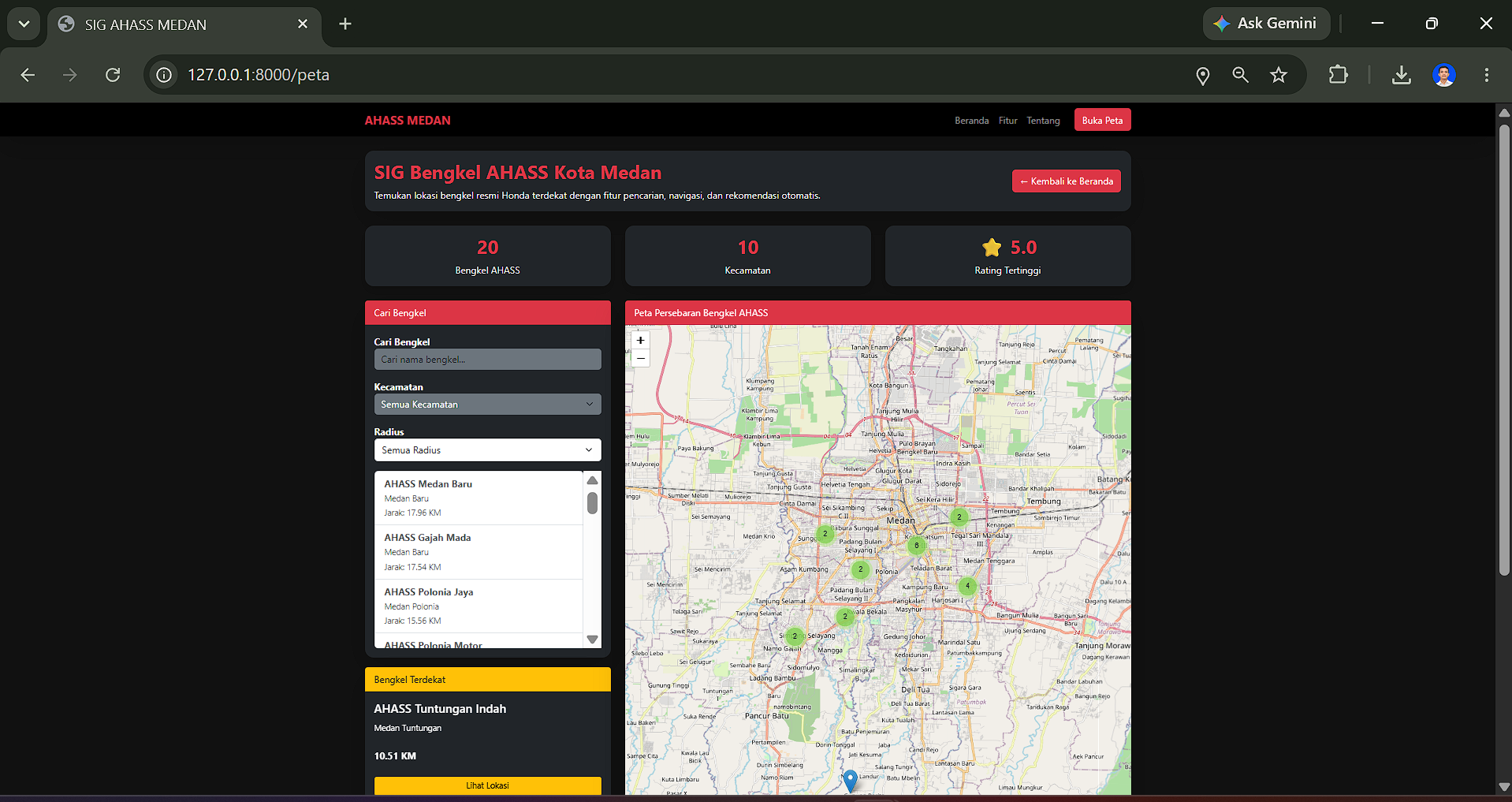
Task: Open the Fitur nav link
Action: tap(1007, 121)
